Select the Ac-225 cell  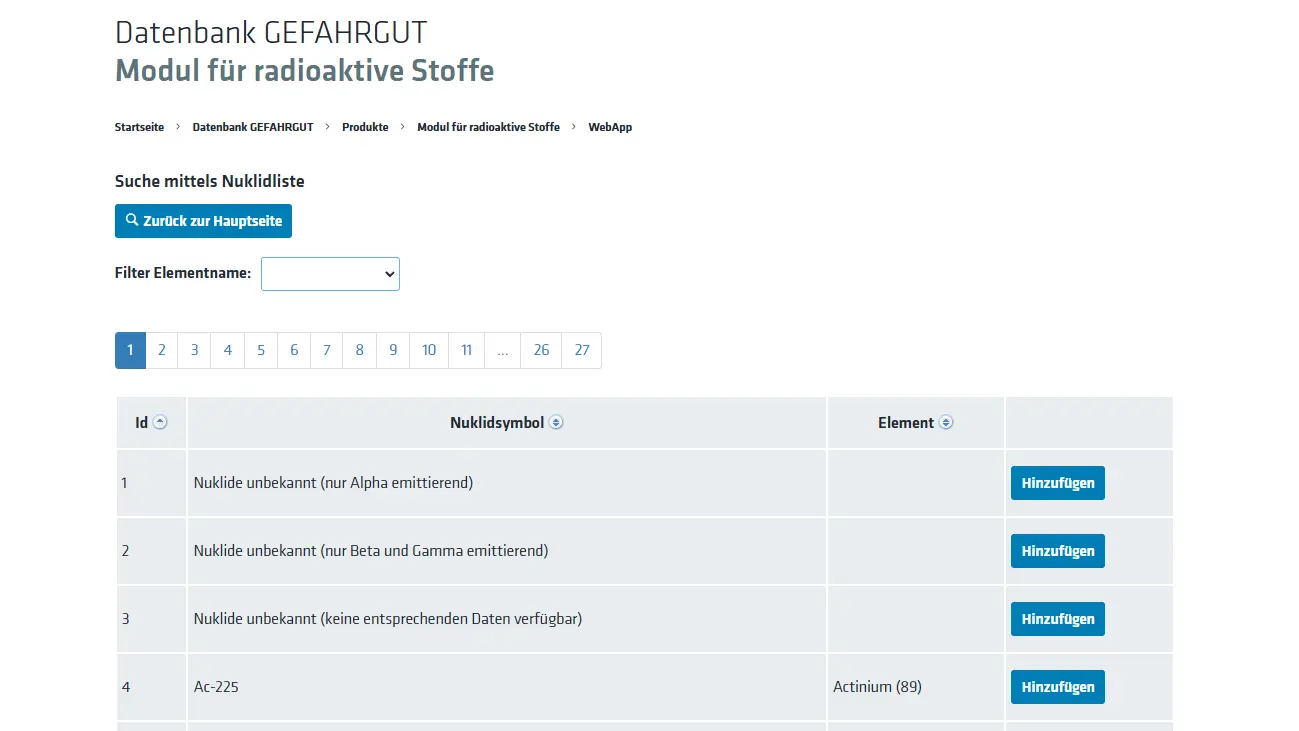(507, 687)
